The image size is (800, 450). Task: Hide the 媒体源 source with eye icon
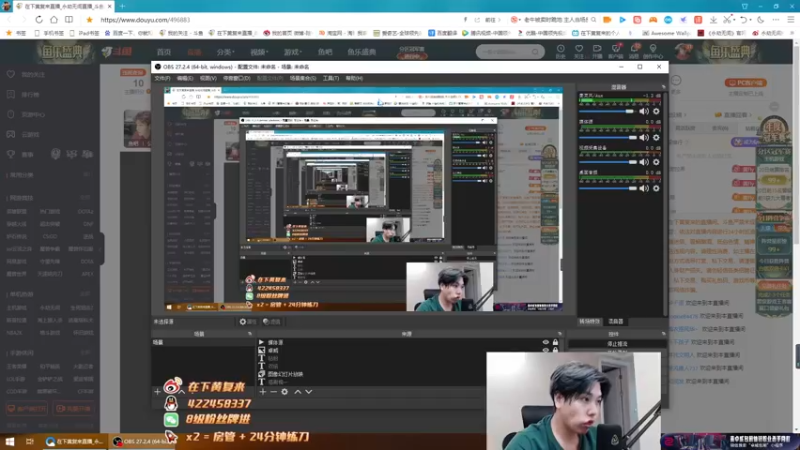point(545,342)
